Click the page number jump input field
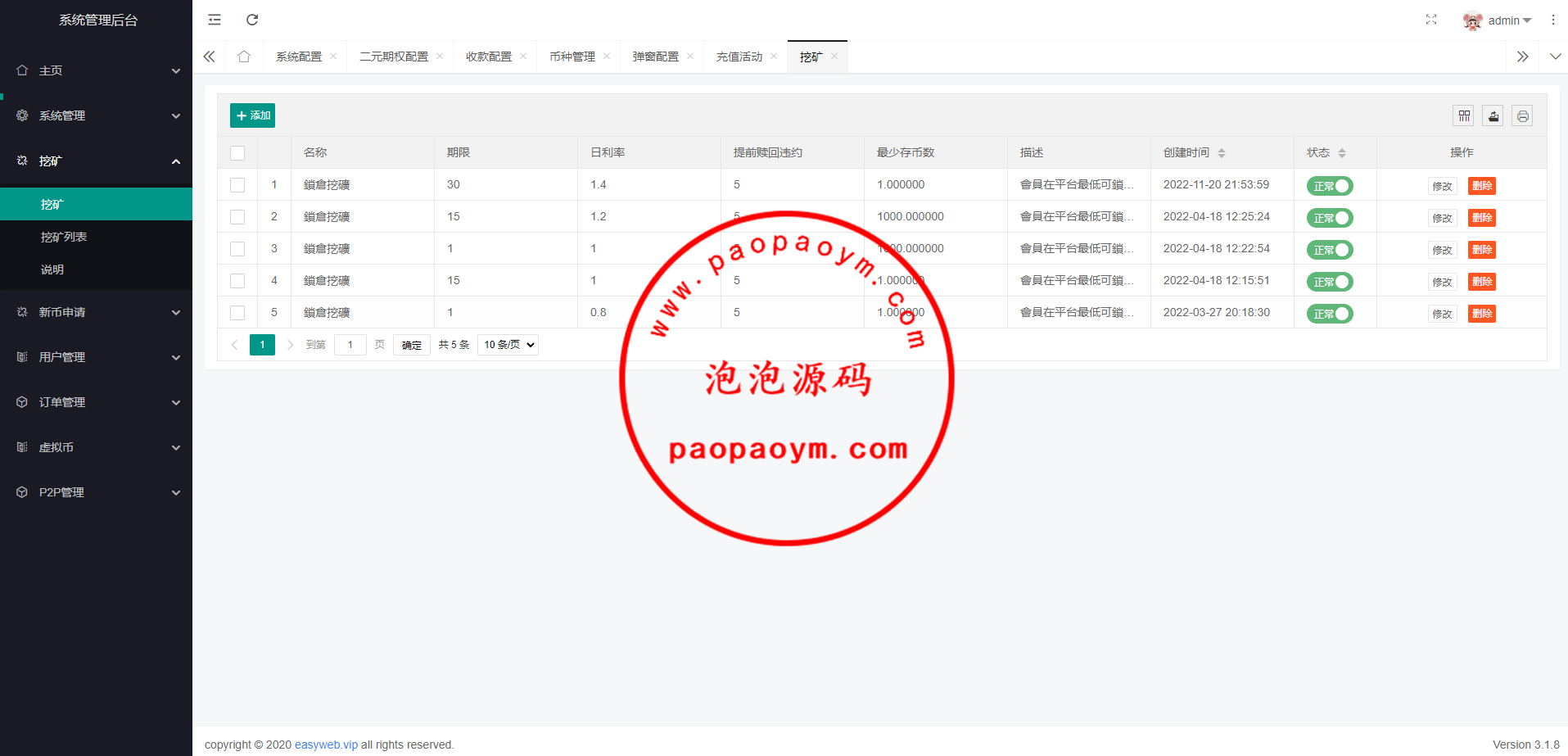The width and height of the screenshot is (1568, 756). pyautogui.click(x=350, y=345)
